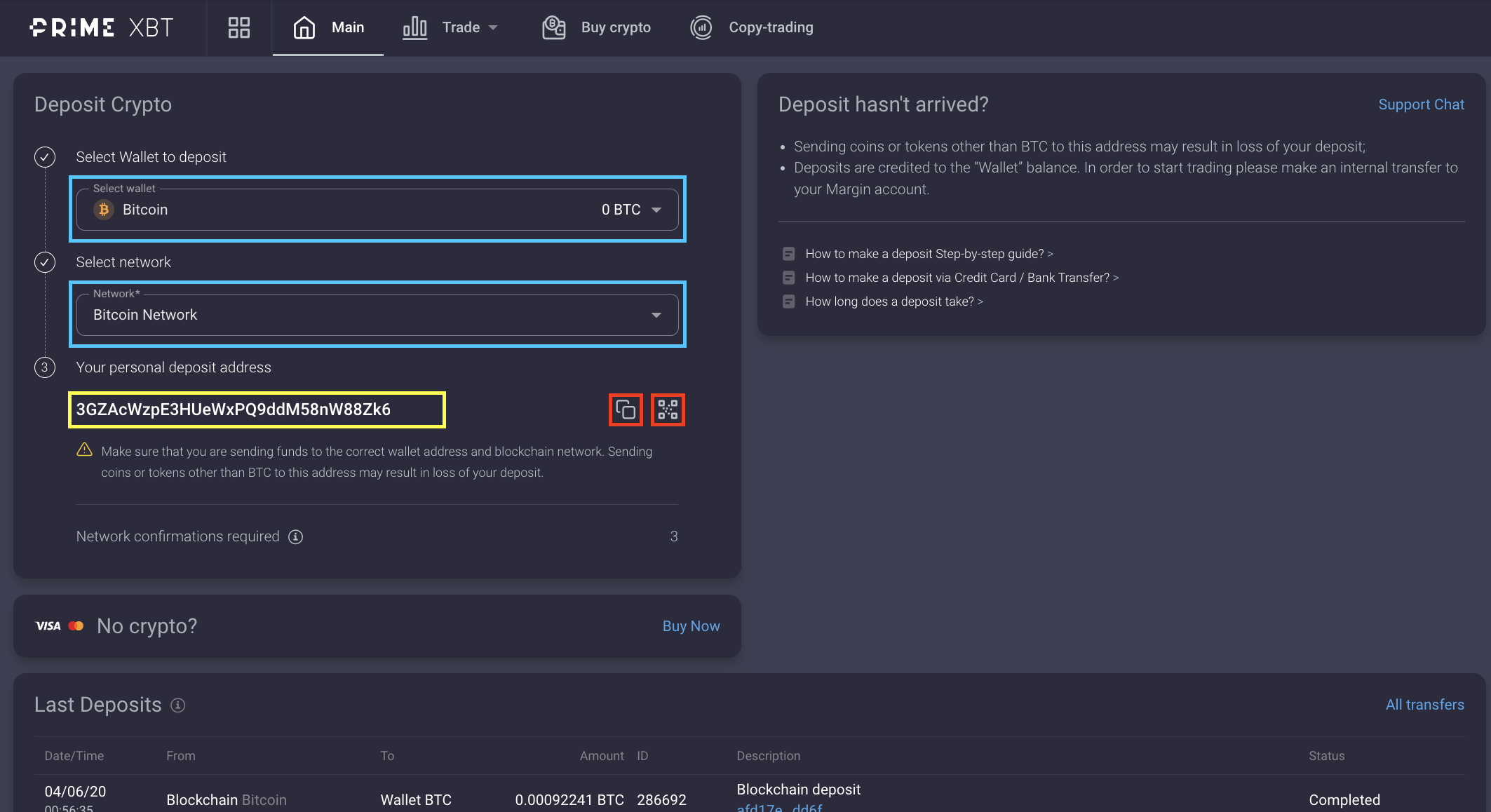Click the Copy-trading circular icon

point(701,27)
